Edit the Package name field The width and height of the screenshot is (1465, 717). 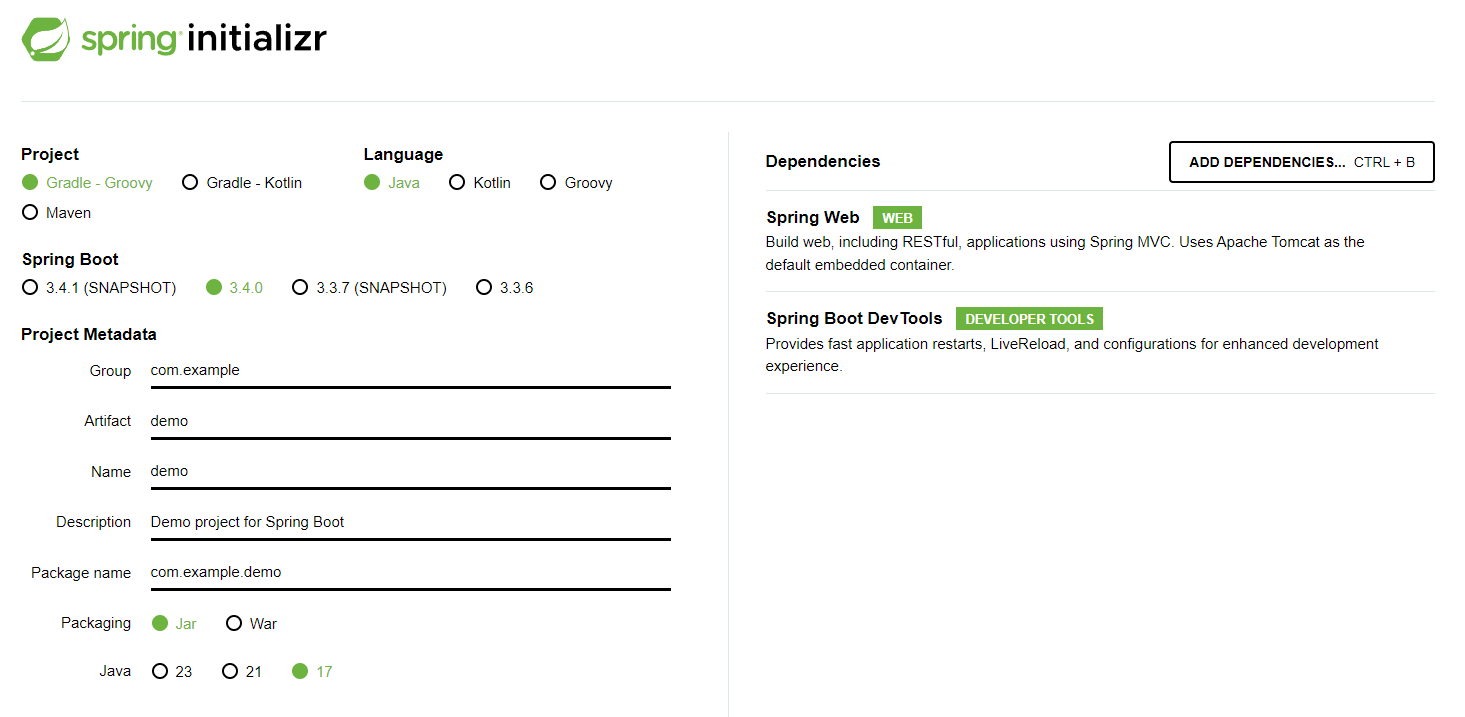pos(410,573)
